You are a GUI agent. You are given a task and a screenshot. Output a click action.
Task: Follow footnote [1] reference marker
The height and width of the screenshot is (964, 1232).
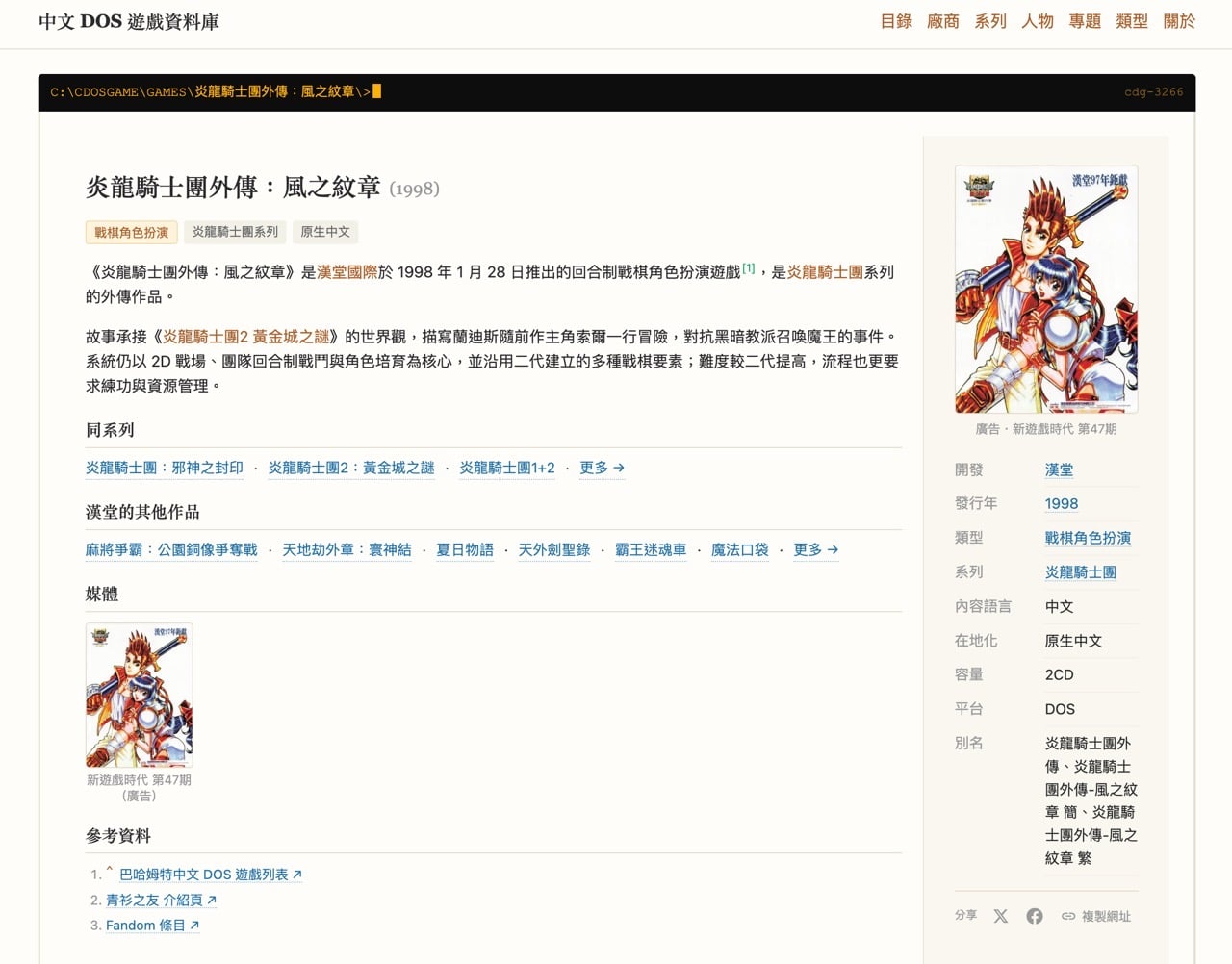pyautogui.click(x=749, y=268)
